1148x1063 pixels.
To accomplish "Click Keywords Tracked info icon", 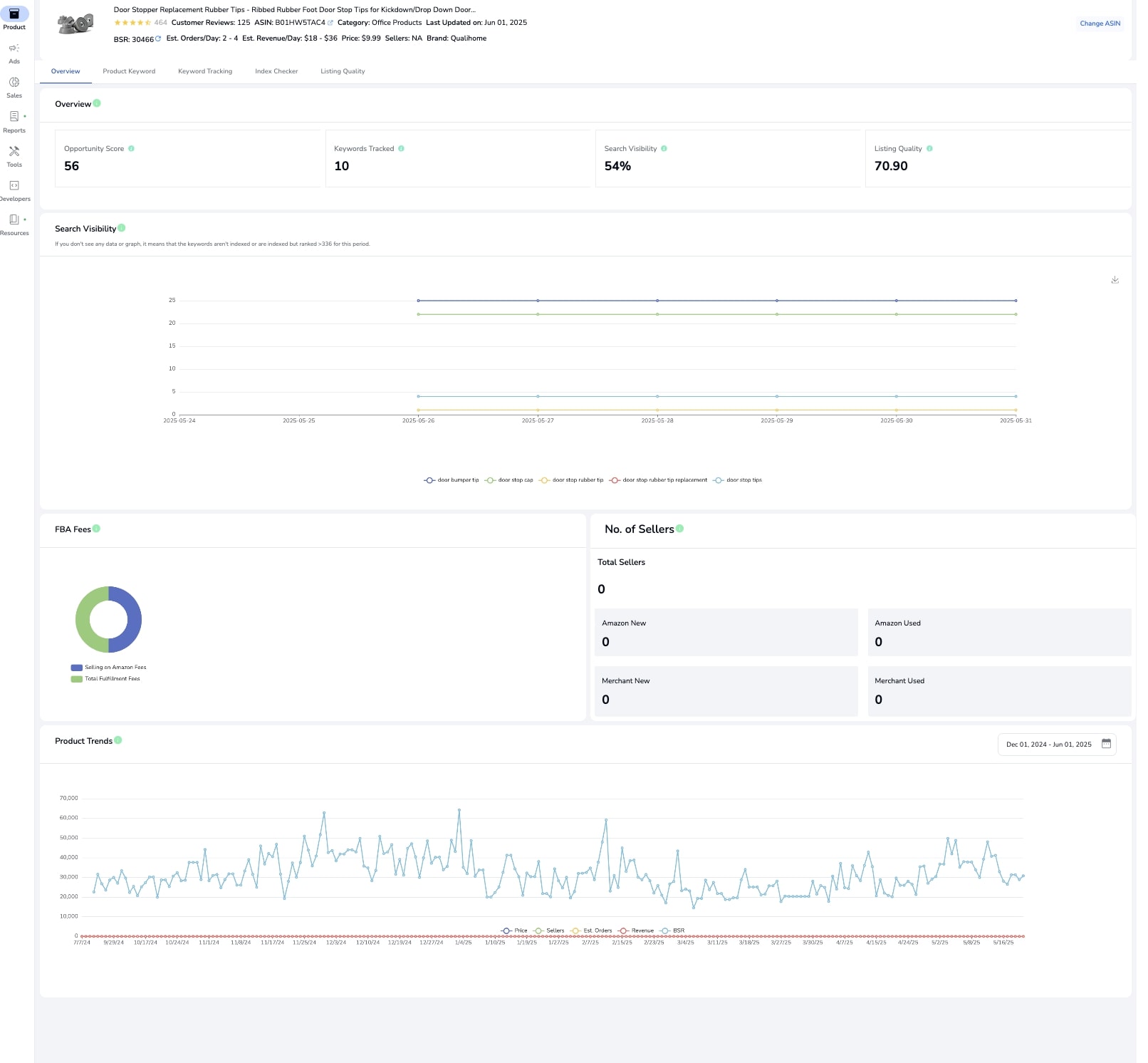I will [x=401, y=149].
